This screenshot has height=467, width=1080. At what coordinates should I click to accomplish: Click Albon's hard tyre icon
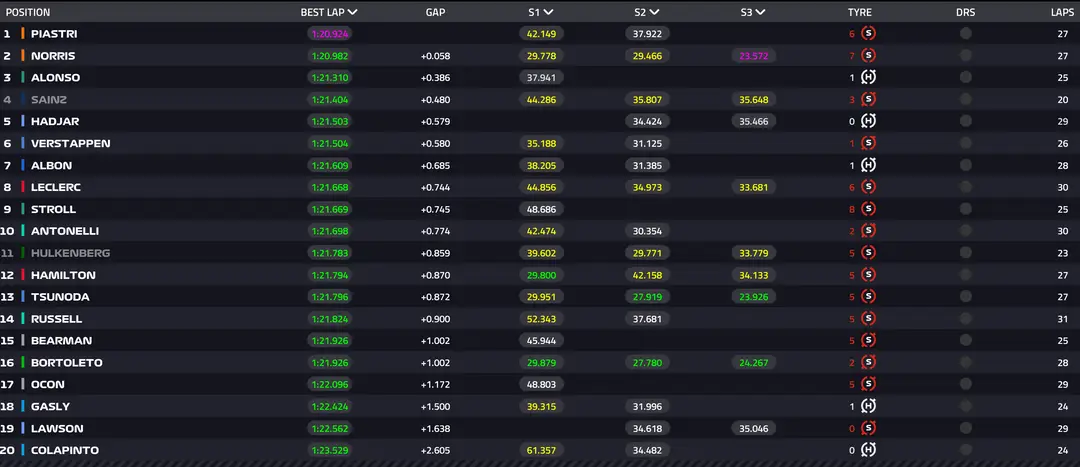869,165
